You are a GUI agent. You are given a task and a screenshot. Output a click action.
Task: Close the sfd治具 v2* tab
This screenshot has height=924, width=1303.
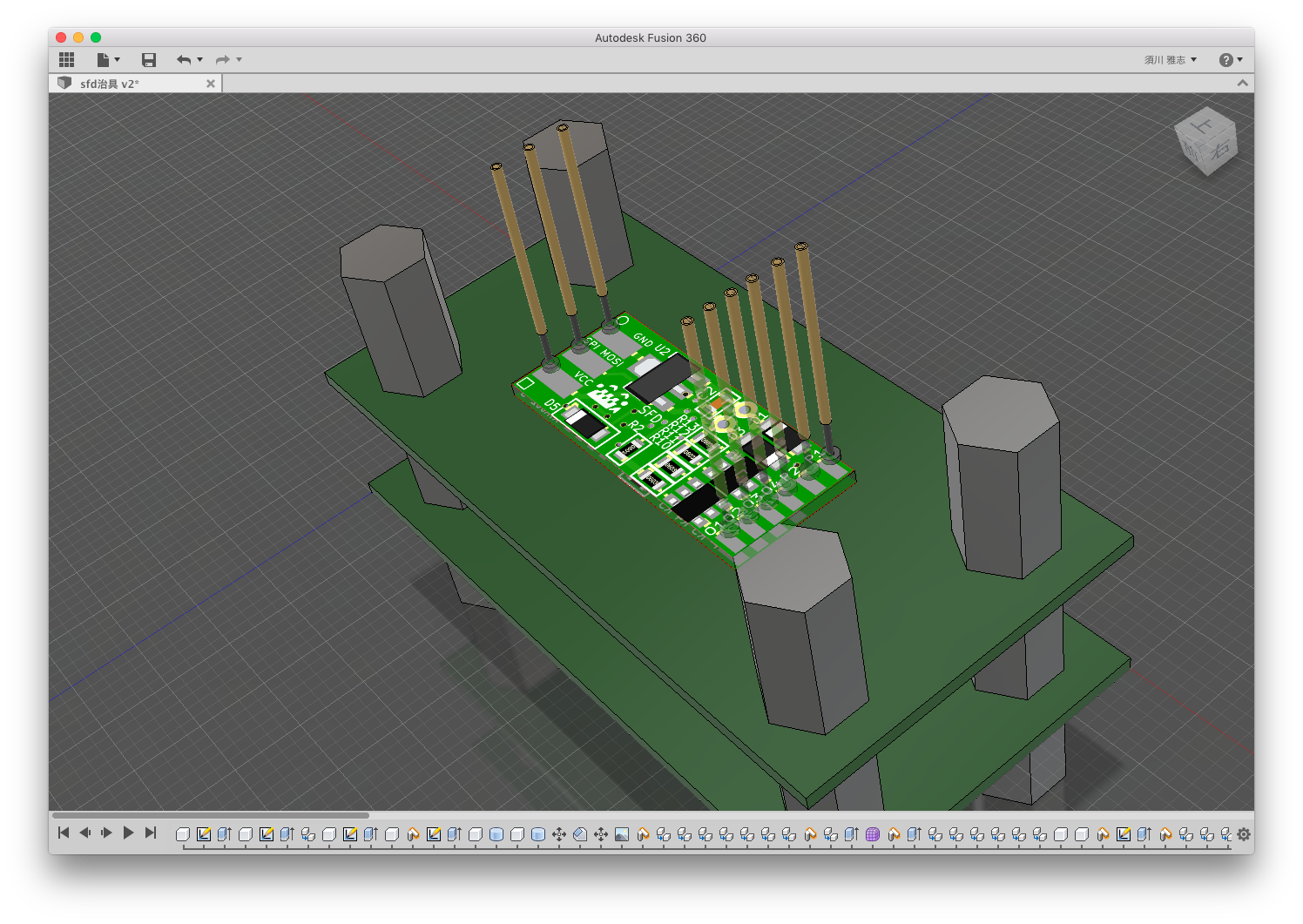[x=211, y=84]
